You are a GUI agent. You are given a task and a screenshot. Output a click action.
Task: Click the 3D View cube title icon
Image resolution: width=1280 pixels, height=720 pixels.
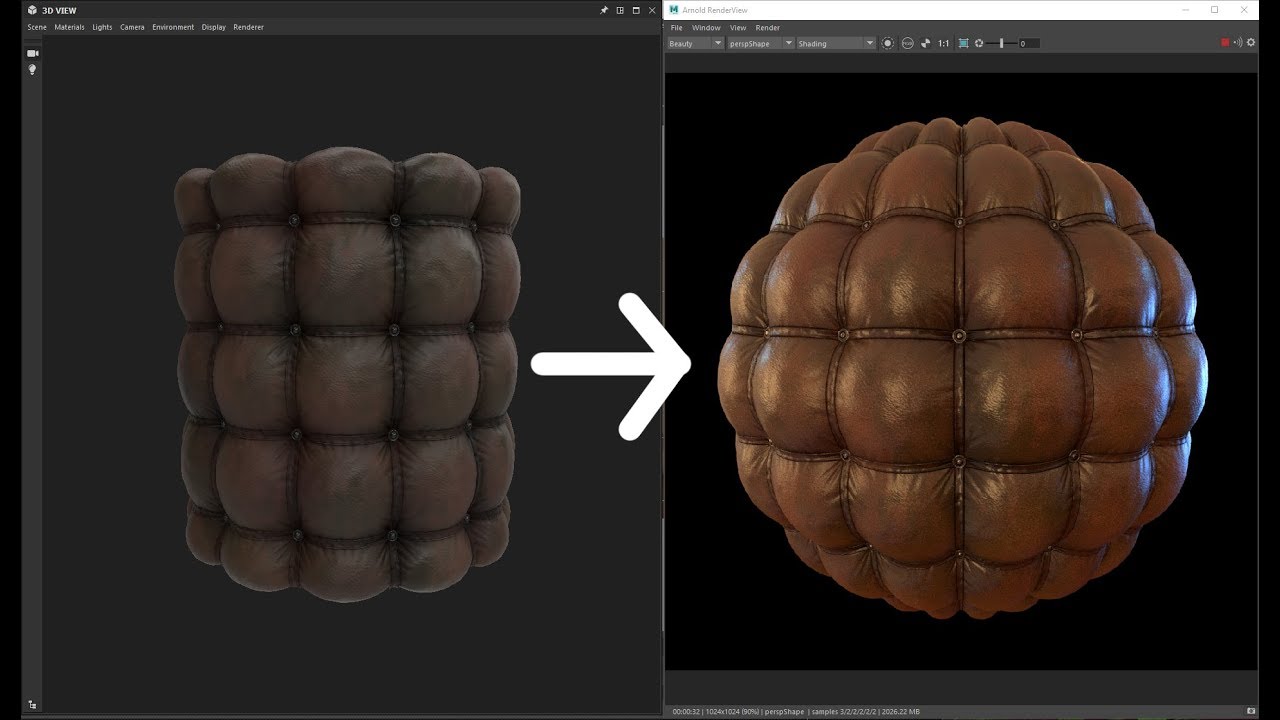click(x=32, y=10)
